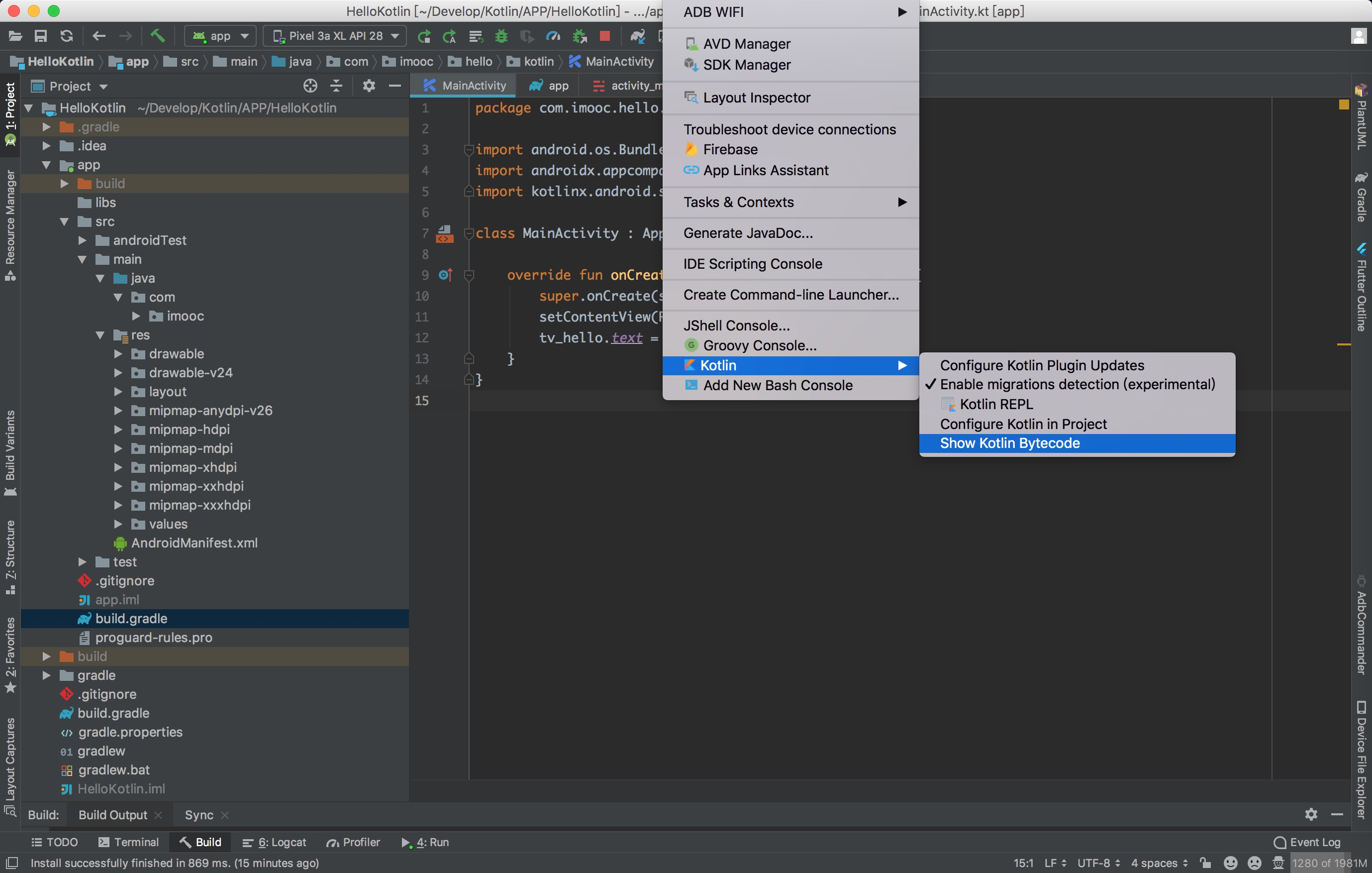This screenshot has width=1372, height=873.
Task: Click Apply Changes and Restart Activity icon
Action: (x=450, y=36)
